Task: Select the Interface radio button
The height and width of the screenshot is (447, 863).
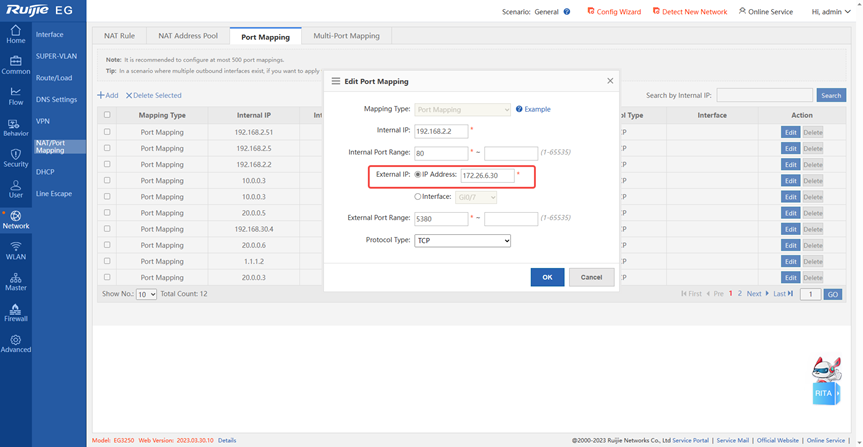Action: pos(418,197)
